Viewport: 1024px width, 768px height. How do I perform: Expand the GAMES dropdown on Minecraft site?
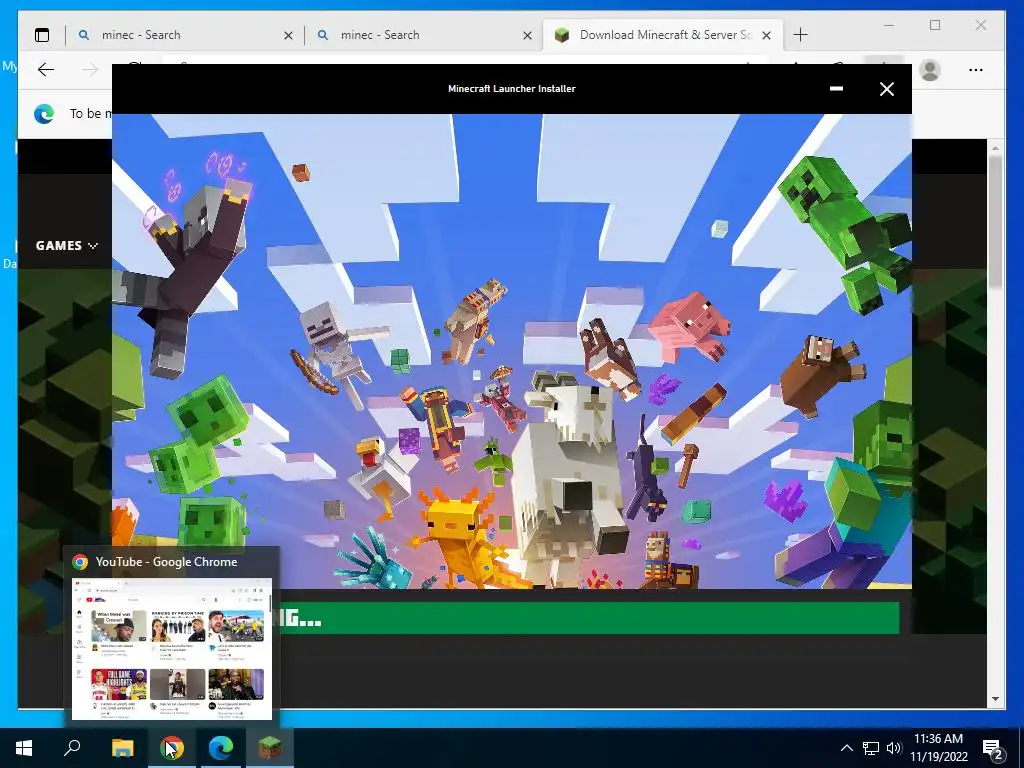[x=67, y=246]
